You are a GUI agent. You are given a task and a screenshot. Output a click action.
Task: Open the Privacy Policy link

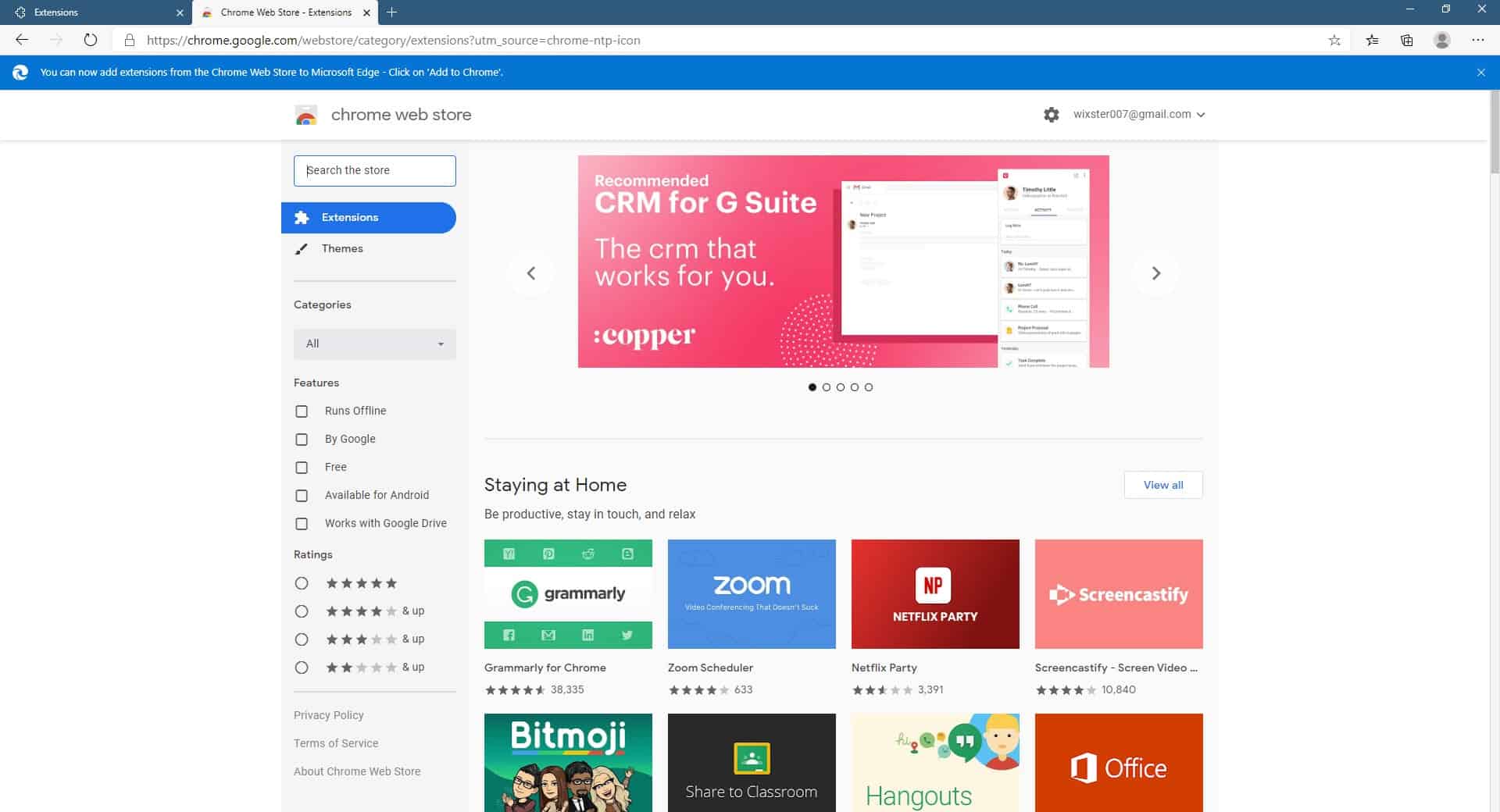328,715
